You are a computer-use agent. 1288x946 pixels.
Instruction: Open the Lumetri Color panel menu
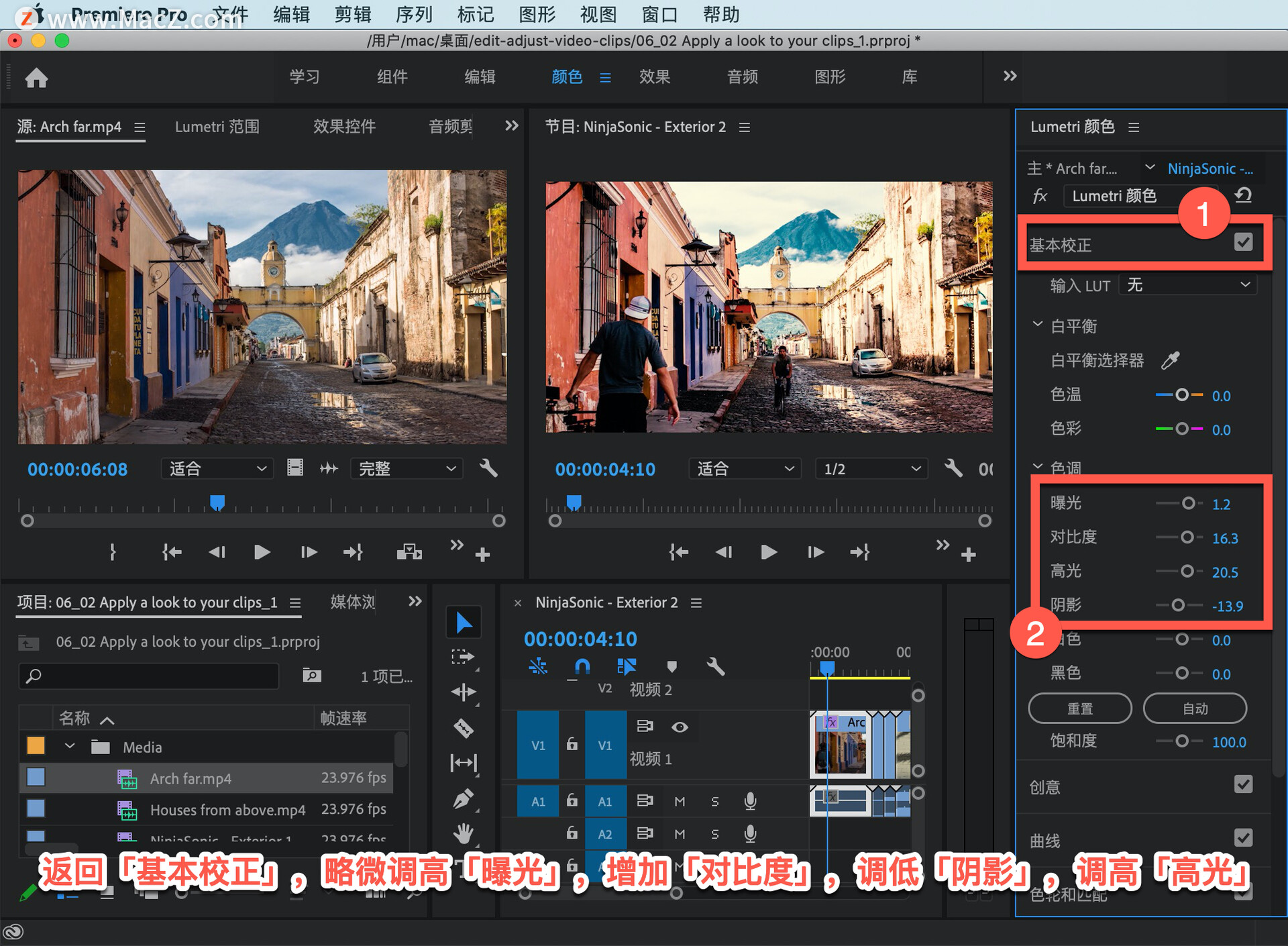click(x=1134, y=127)
